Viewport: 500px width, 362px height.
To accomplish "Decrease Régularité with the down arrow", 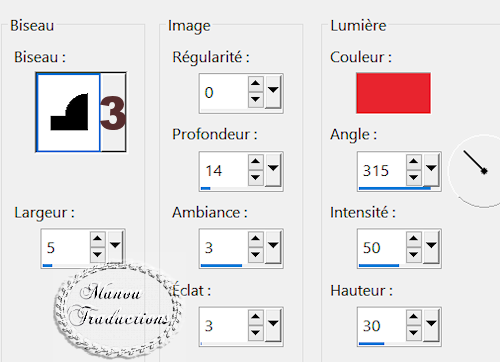I will click(256, 99).
